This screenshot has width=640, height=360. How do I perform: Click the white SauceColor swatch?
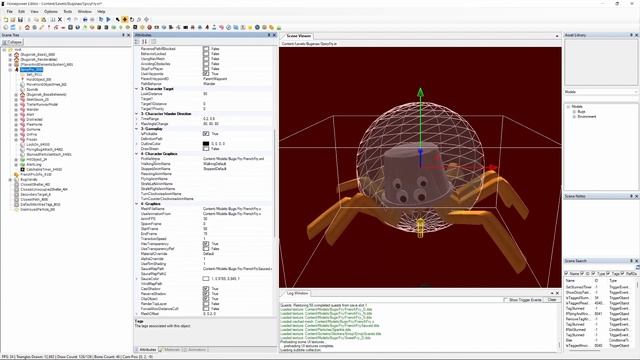pos(206,279)
